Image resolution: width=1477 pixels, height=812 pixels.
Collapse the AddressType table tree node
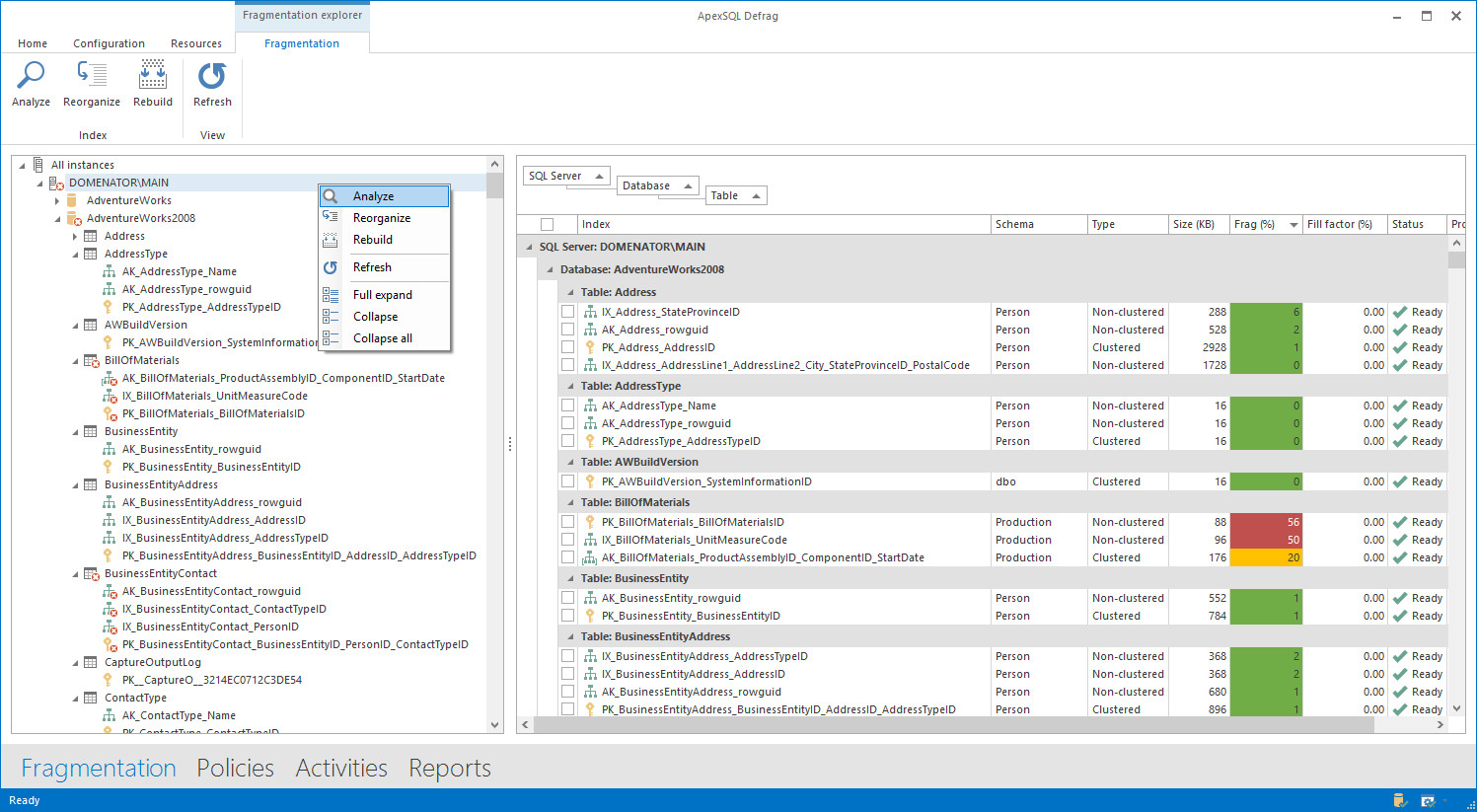point(75,254)
